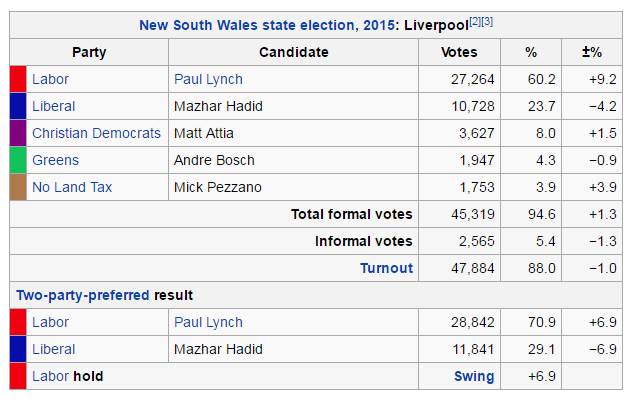
Task: Click footnote reference [3] in the title
Action: (x=487, y=20)
